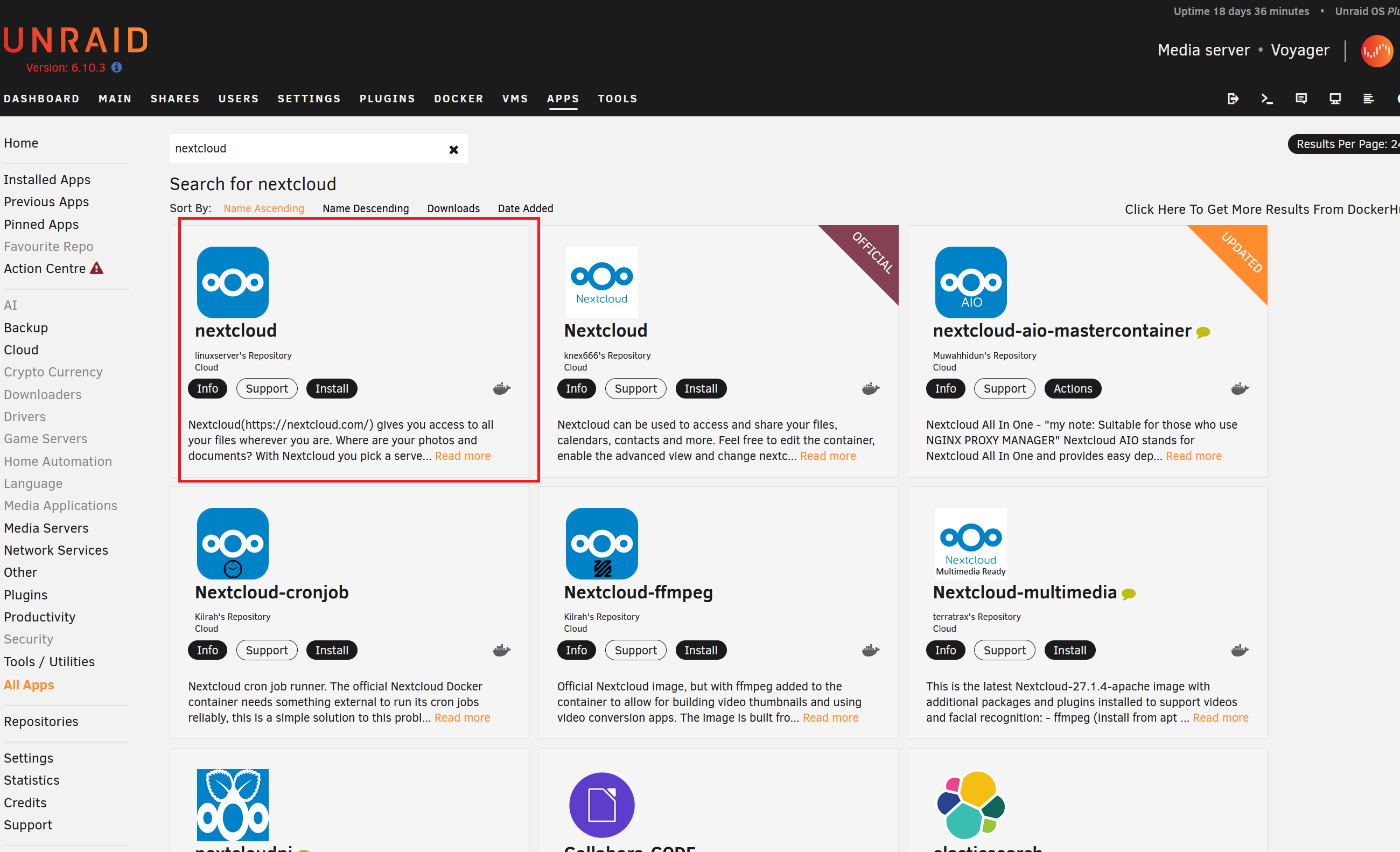Click the Nextcloud-ffmpeg app icon

pos(601,543)
